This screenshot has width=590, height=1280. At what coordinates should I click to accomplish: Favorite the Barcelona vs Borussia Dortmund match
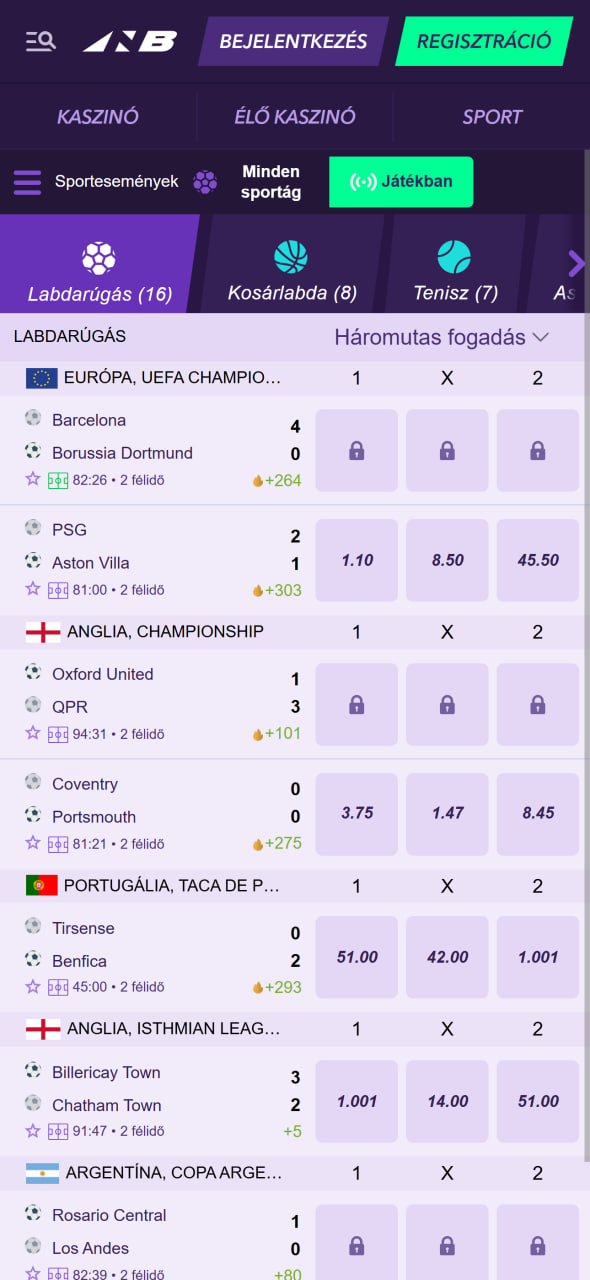pyautogui.click(x=33, y=479)
